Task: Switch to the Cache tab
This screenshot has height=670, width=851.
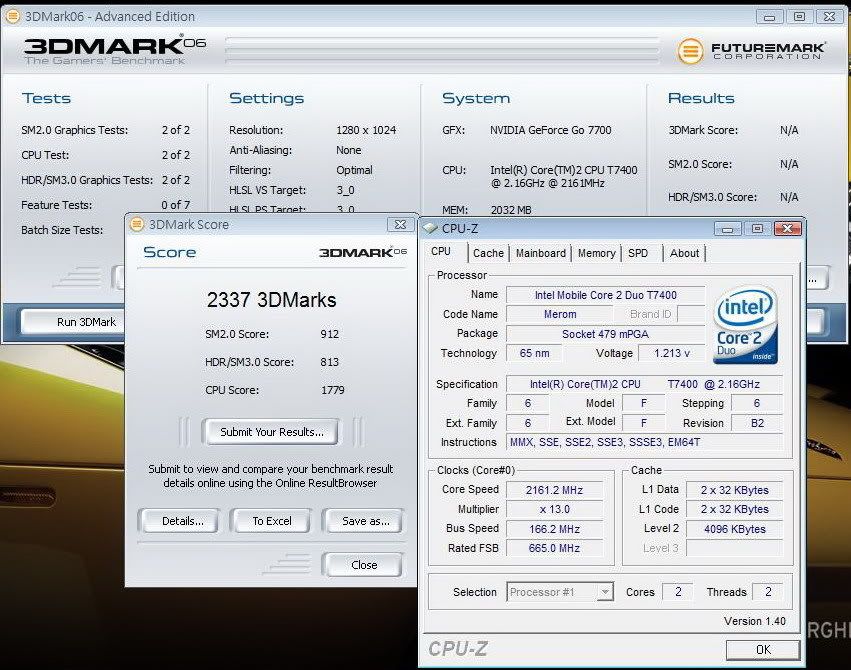Action: [x=488, y=253]
